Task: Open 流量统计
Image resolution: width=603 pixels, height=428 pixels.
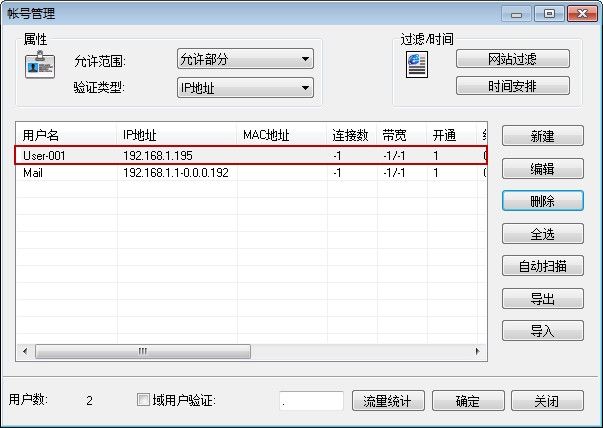Action: tap(388, 401)
